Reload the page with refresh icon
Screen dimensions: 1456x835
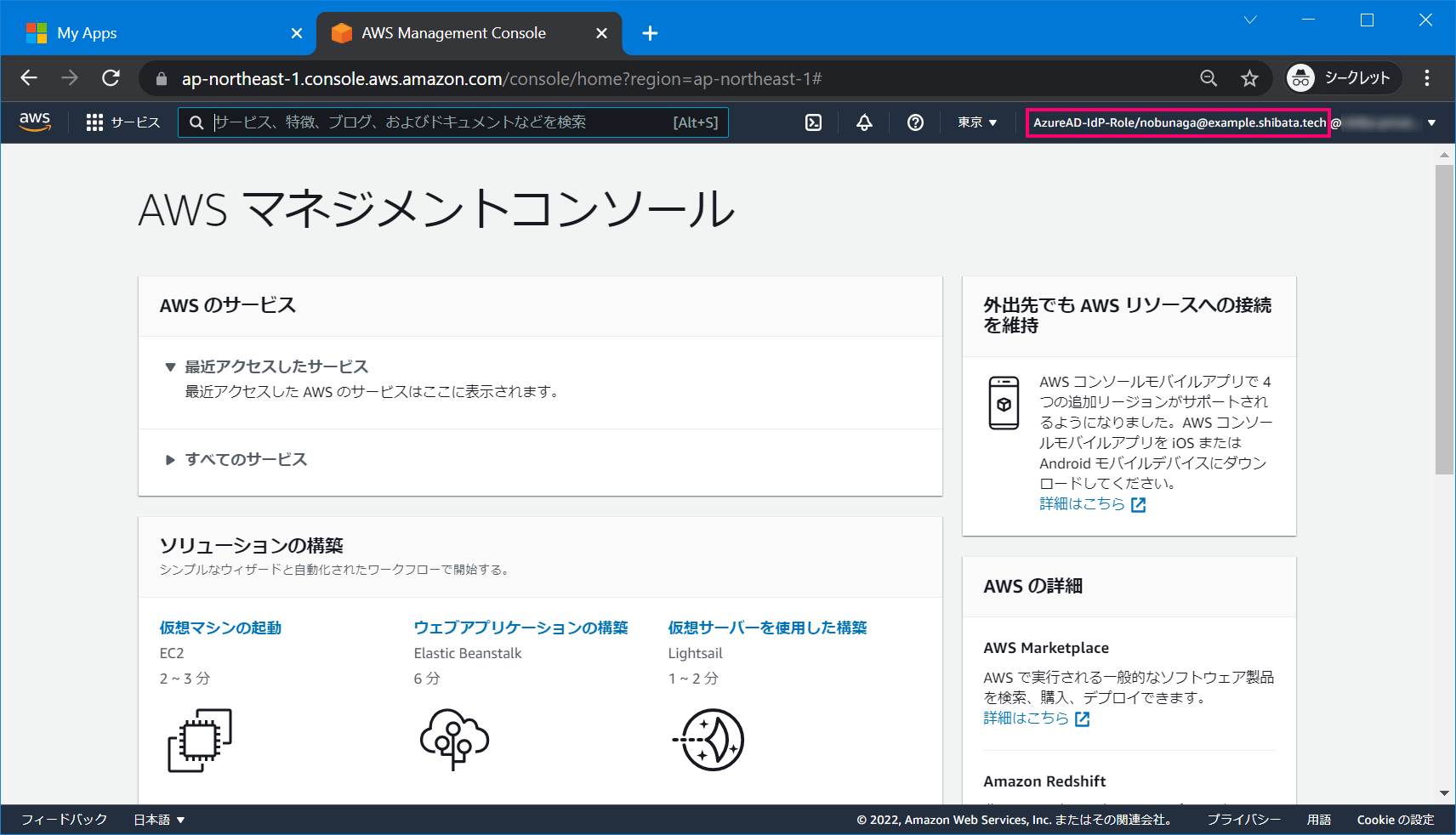click(x=111, y=78)
